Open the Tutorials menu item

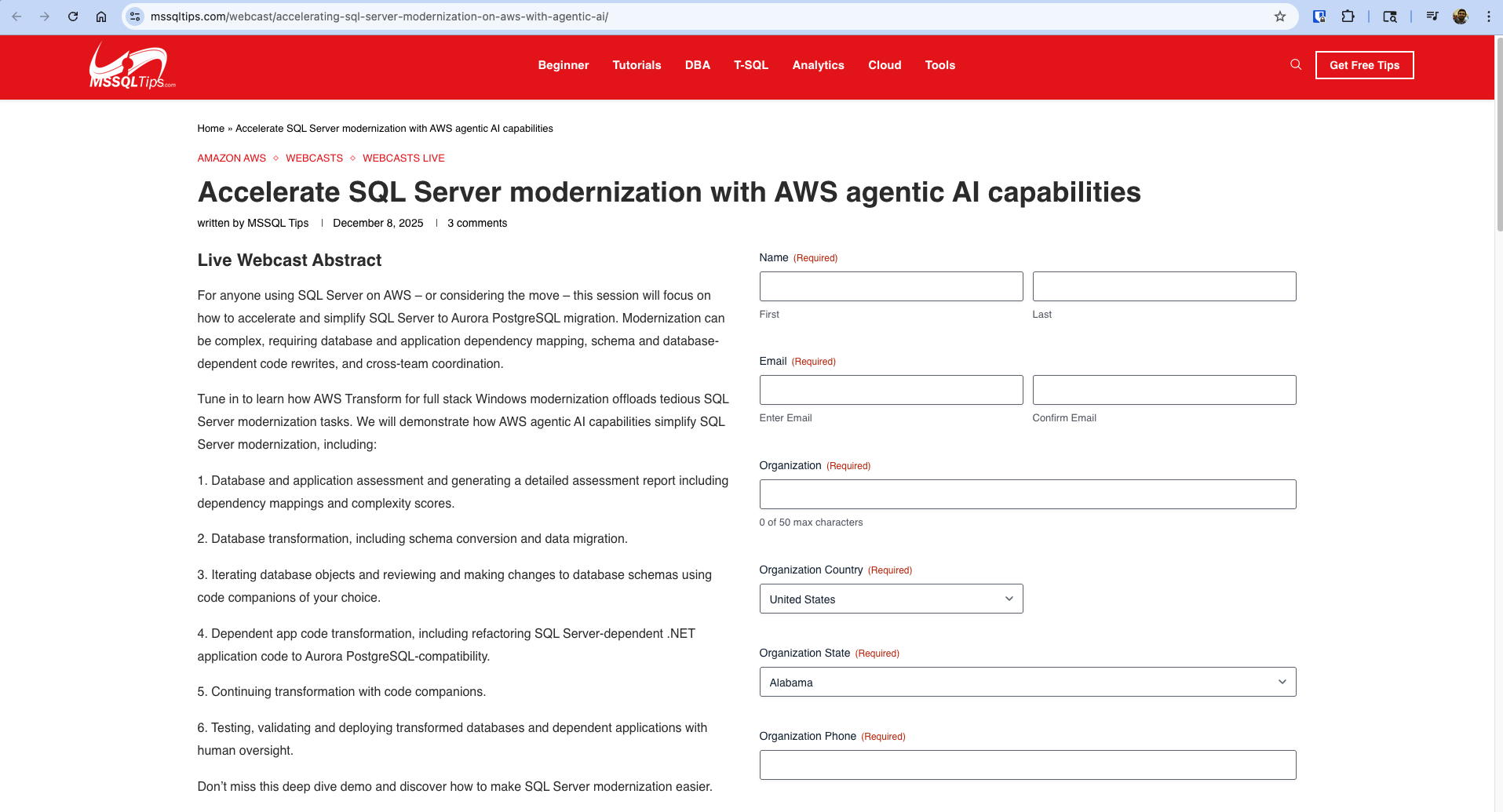pyautogui.click(x=637, y=65)
